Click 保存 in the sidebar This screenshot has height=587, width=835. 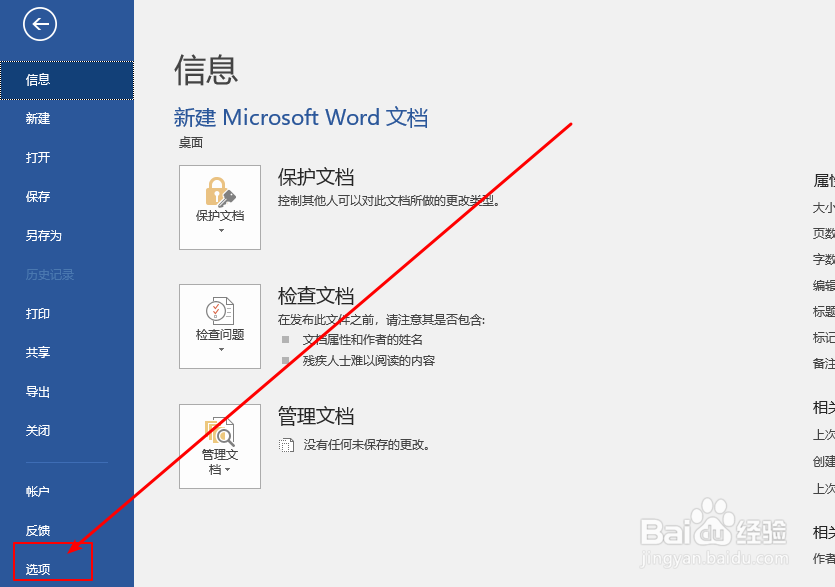(x=67, y=197)
